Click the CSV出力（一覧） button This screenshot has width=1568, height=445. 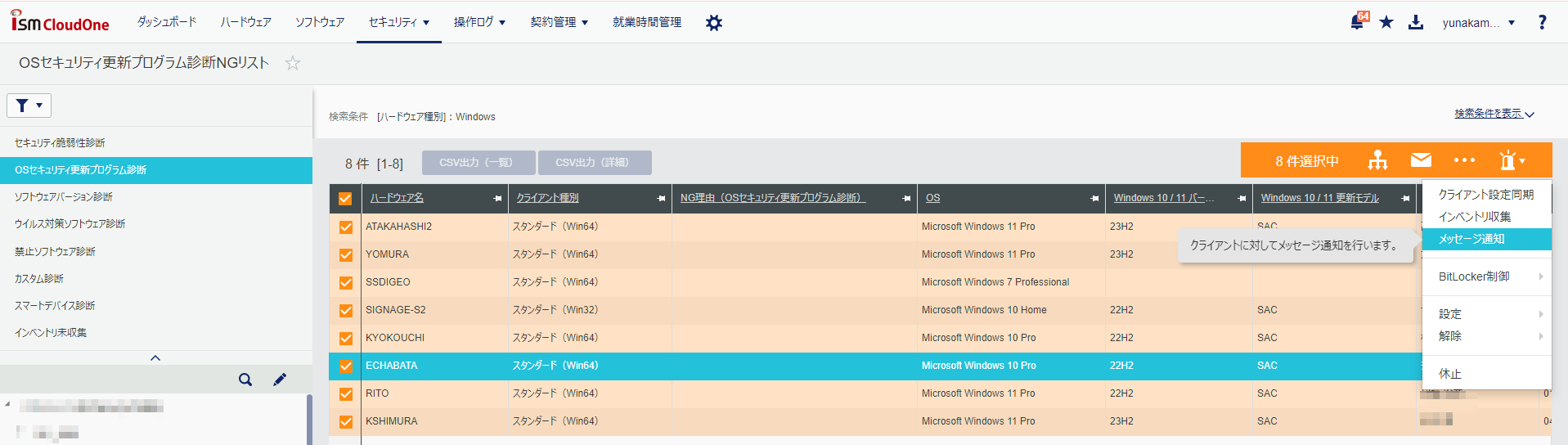[478, 163]
